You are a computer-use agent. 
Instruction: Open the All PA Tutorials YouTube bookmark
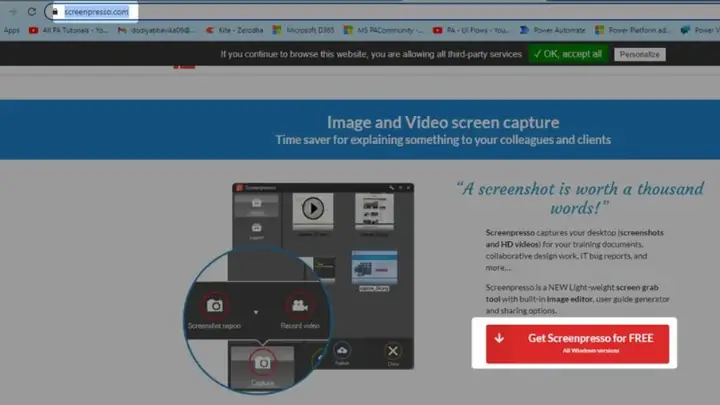[68, 30]
